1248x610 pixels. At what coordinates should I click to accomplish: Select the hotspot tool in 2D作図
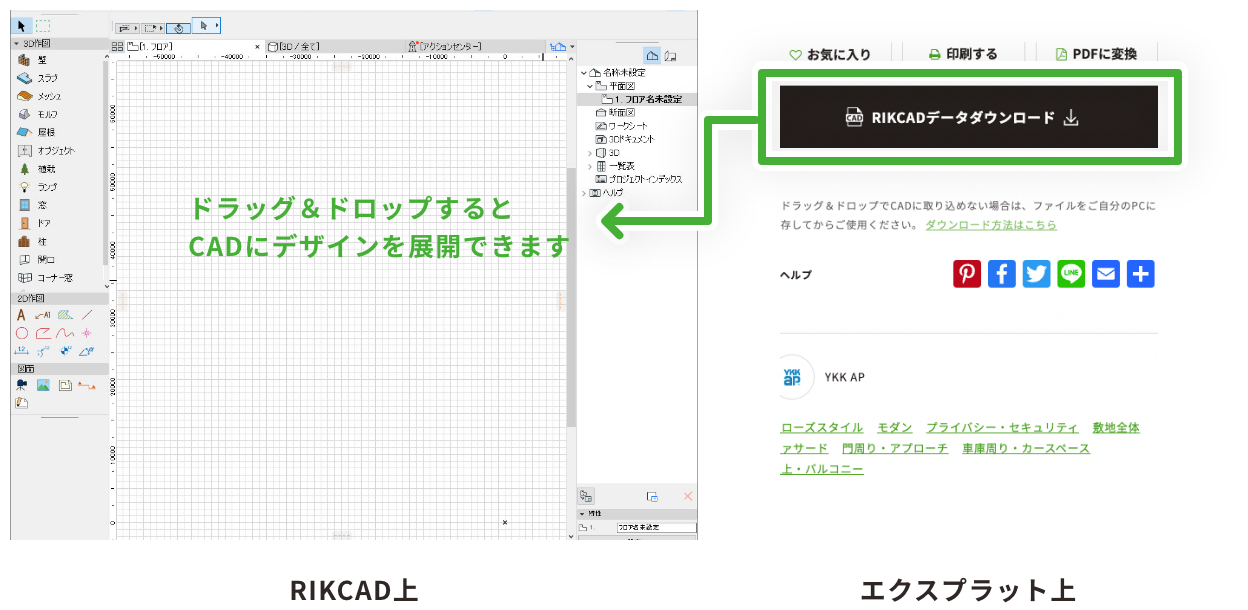[87, 333]
